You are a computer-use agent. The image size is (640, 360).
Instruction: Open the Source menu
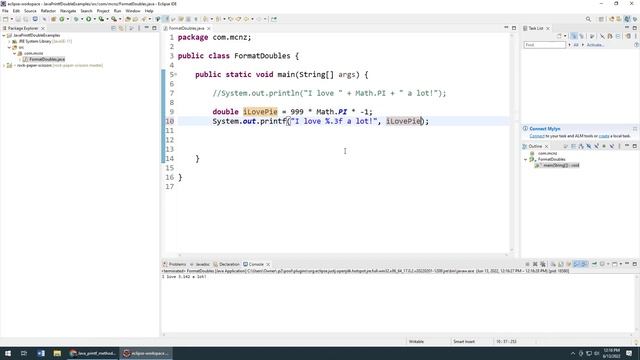click(30, 11)
